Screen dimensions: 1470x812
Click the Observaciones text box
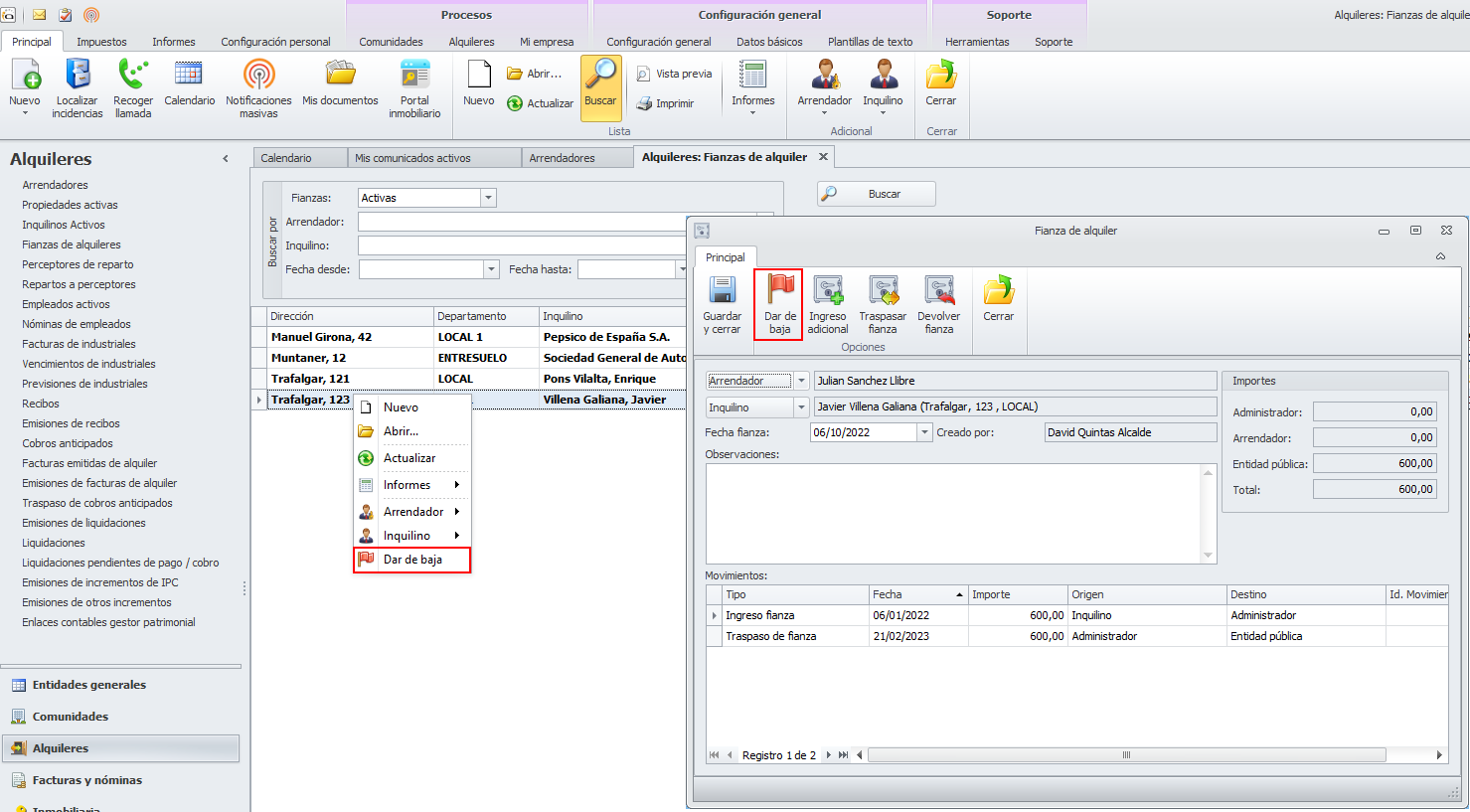[954, 514]
